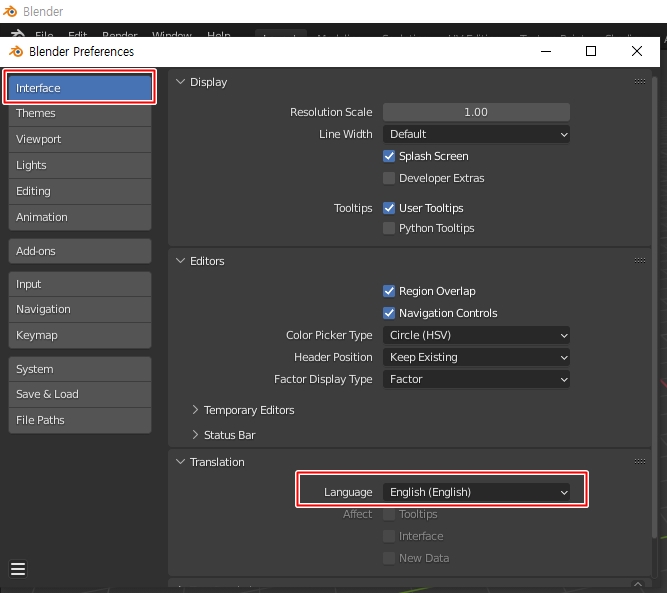
Task: Switch to the Themes tab
Action: [80, 114]
